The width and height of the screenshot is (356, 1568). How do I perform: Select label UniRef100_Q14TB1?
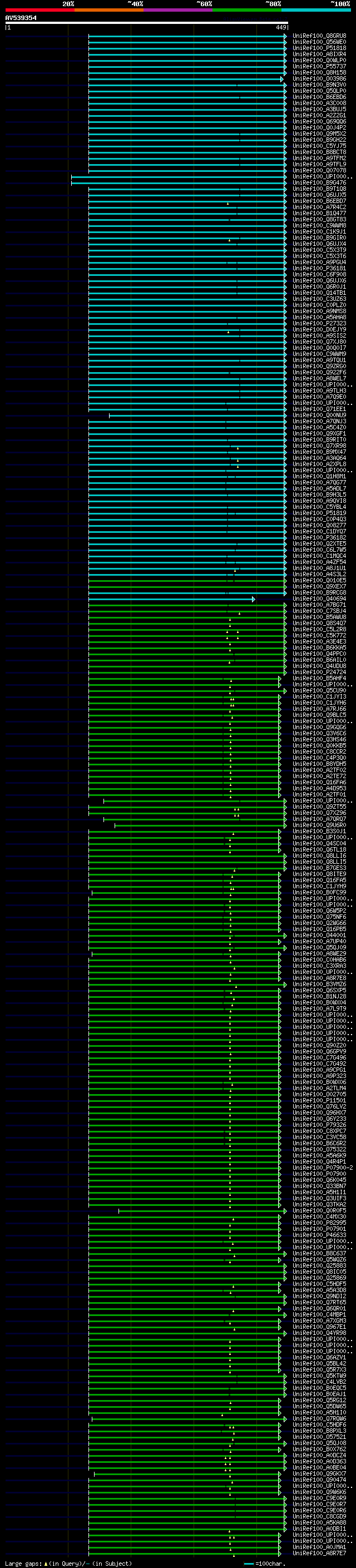click(x=319, y=293)
